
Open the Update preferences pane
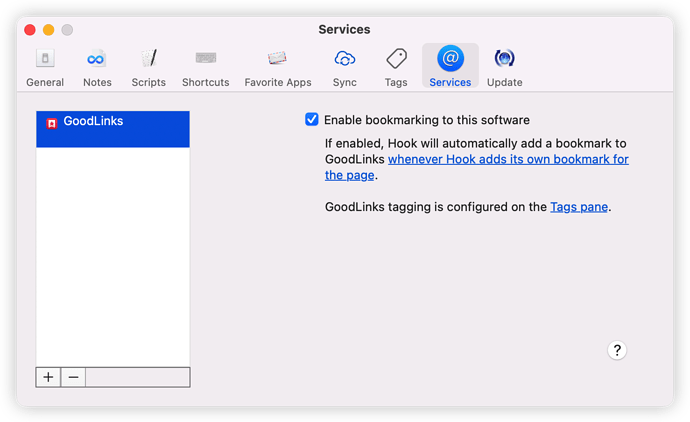click(x=504, y=67)
